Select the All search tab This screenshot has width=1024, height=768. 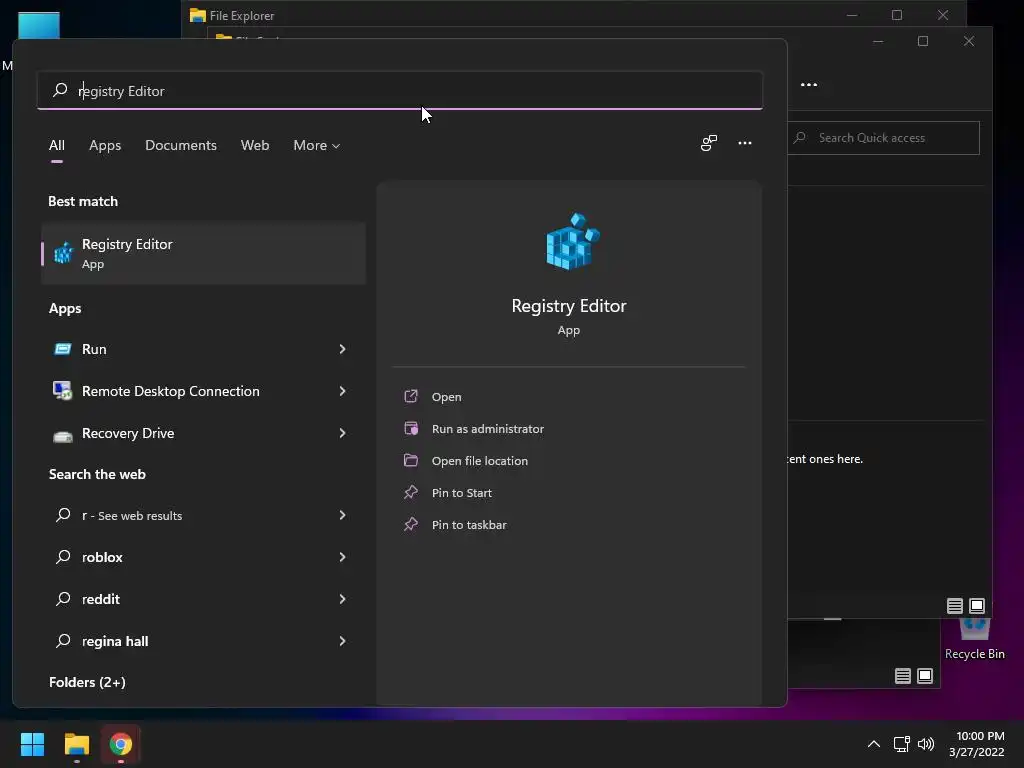coord(57,146)
